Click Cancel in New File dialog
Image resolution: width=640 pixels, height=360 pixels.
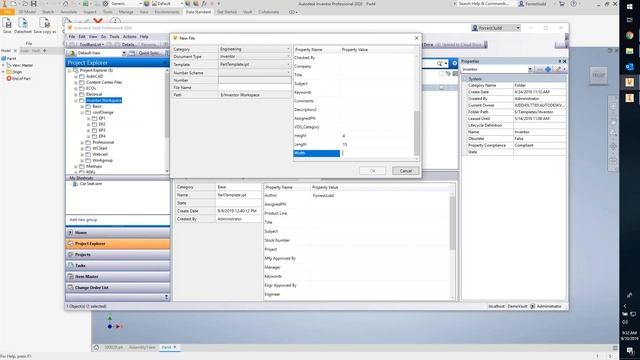(406, 171)
